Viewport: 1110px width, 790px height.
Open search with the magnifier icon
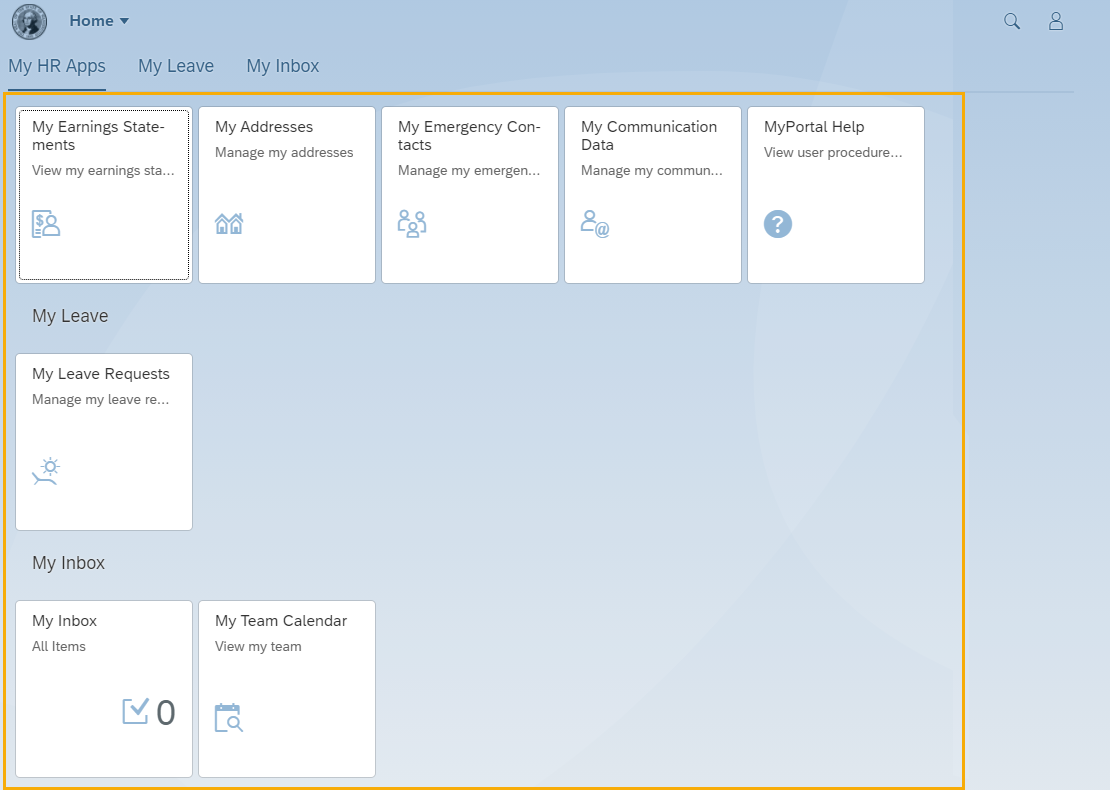point(1012,21)
